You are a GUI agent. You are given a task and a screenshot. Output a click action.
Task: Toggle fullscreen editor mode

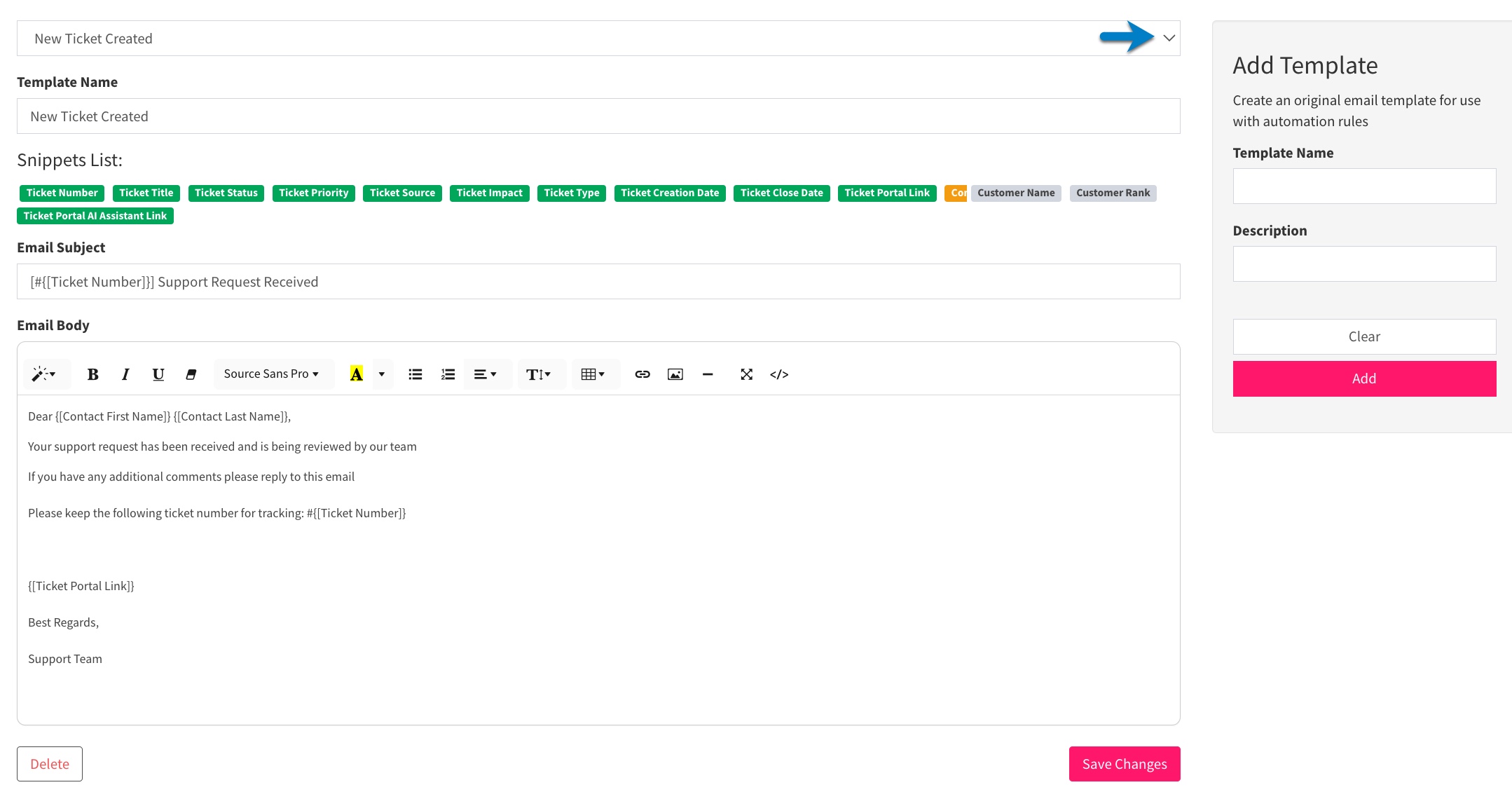pos(747,374)
